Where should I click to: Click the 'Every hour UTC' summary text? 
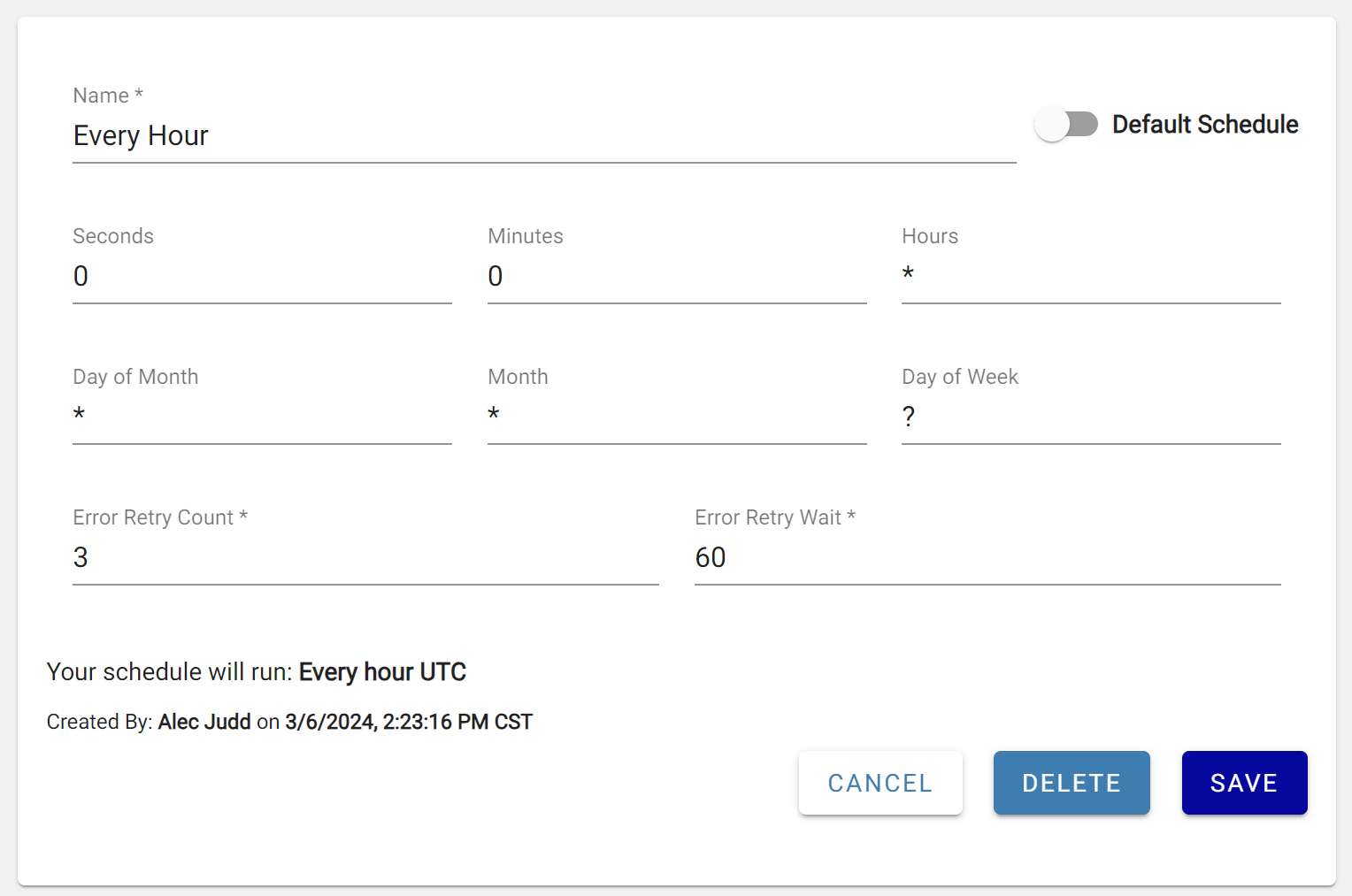click(x=382, y=672)
